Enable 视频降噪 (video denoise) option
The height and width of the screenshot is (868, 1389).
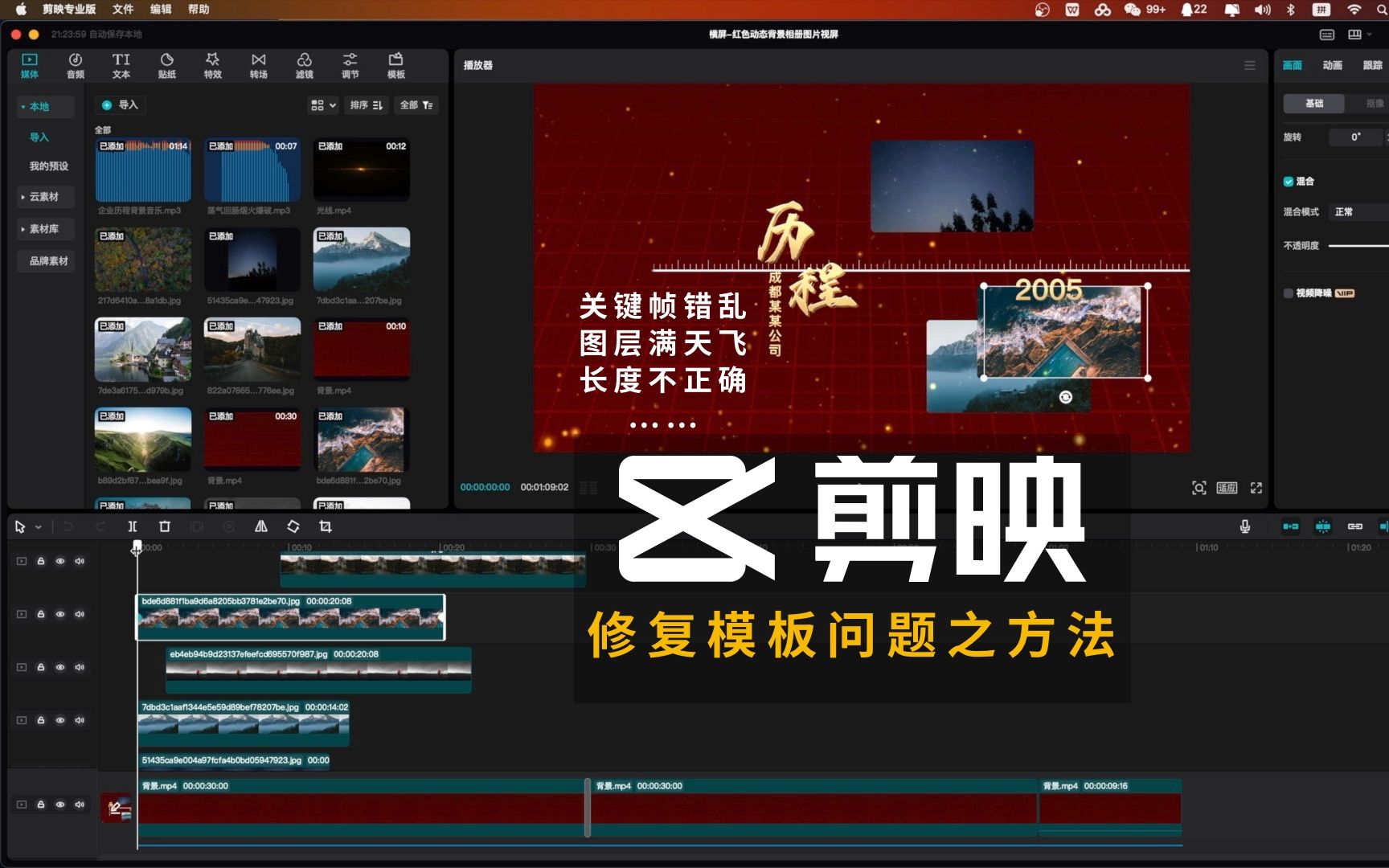pyautogui.click(x=1287, y=293)
